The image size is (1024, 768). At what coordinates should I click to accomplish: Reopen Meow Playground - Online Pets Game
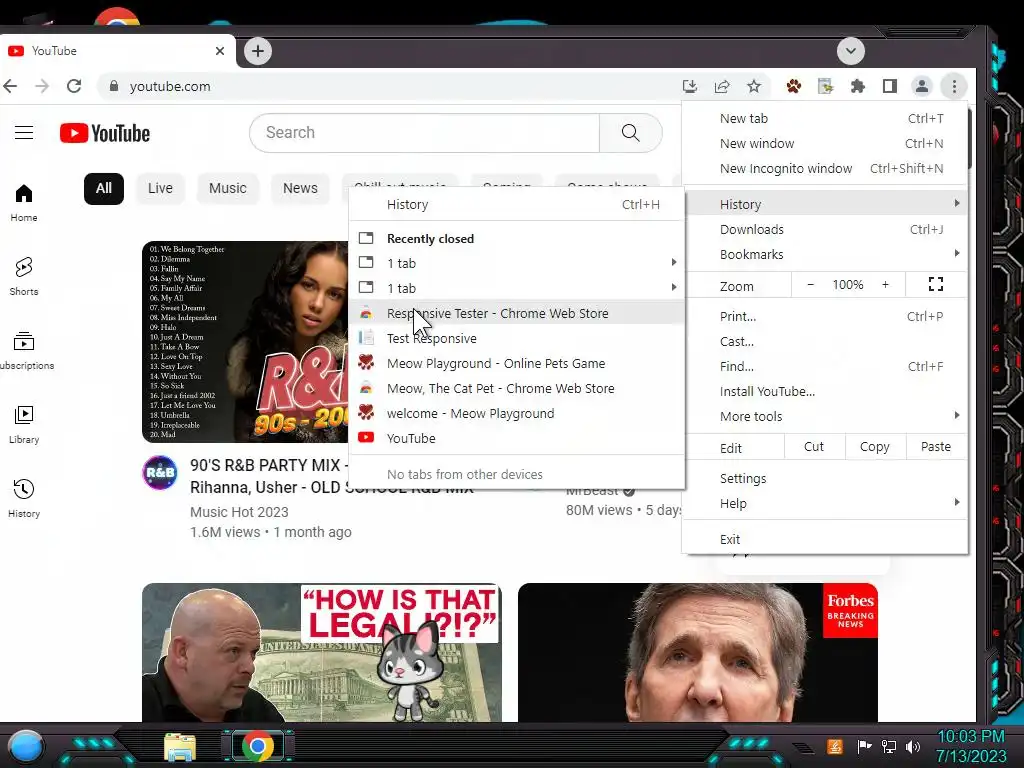click(517, 363)
